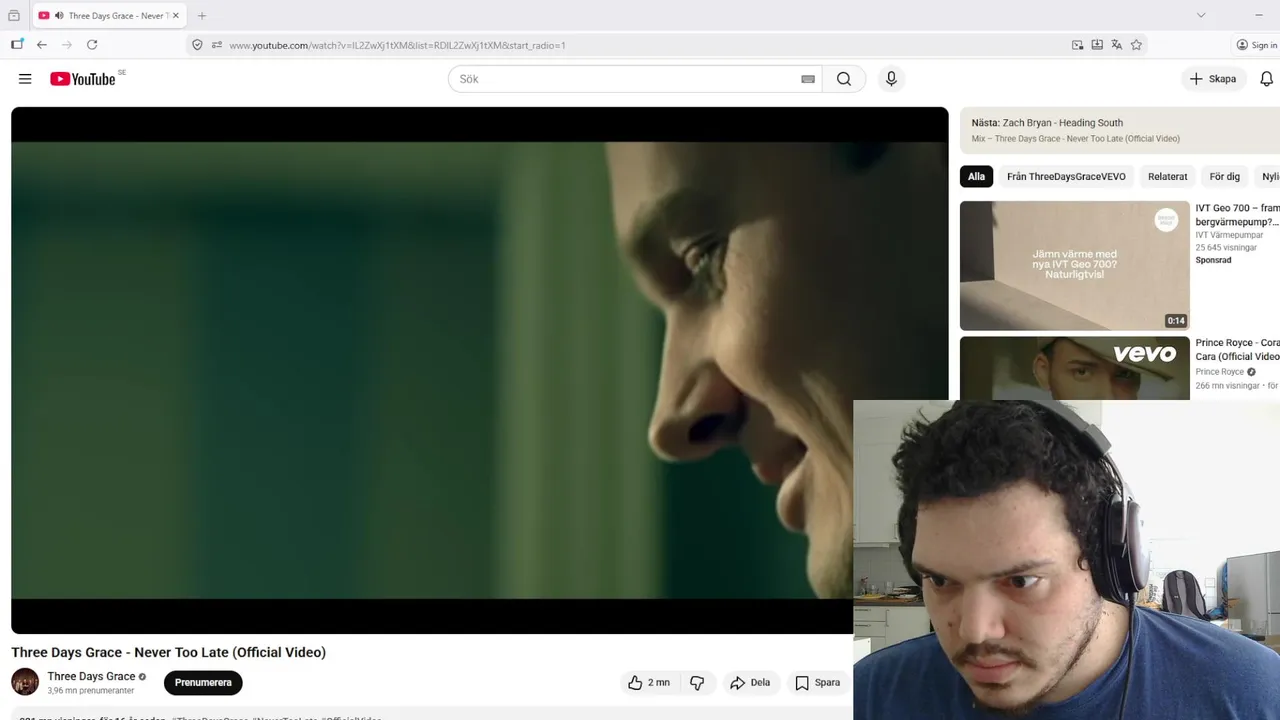Image resolution: width=1280 pixels, height=720 pixels.
Task: Click the Three Days Grace browser tab
Action: click(x=109, y=15)
